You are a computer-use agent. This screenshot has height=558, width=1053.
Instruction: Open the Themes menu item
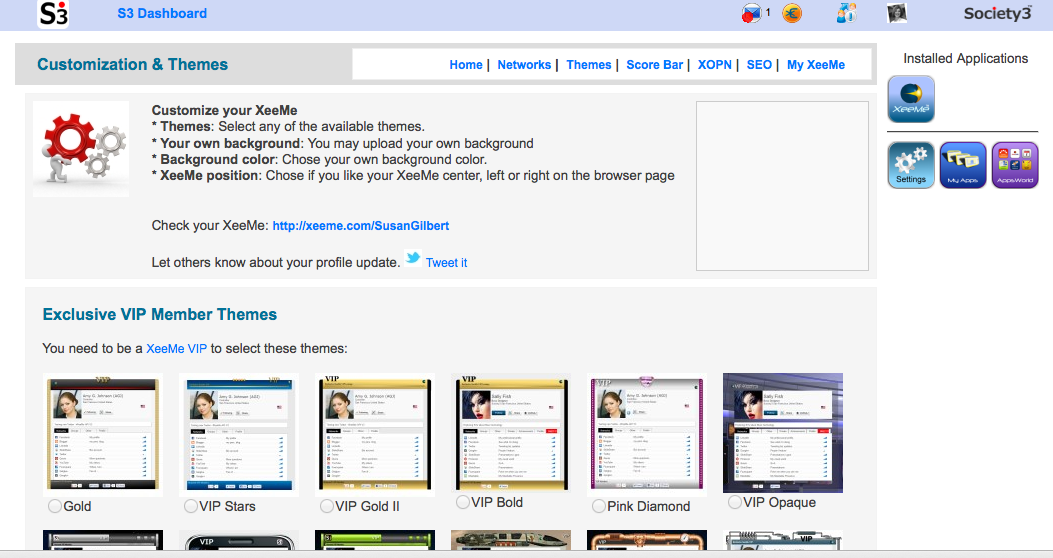pos(588,65)
